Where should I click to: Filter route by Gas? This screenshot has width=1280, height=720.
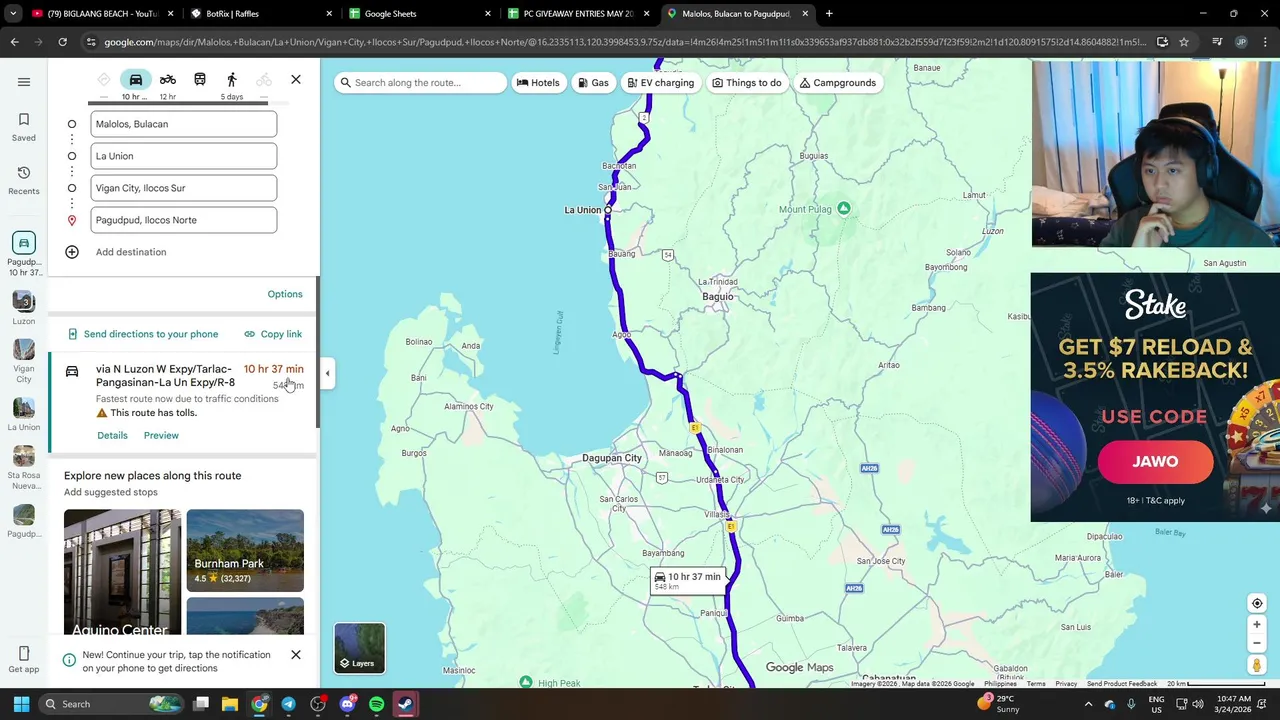point(592,83)
